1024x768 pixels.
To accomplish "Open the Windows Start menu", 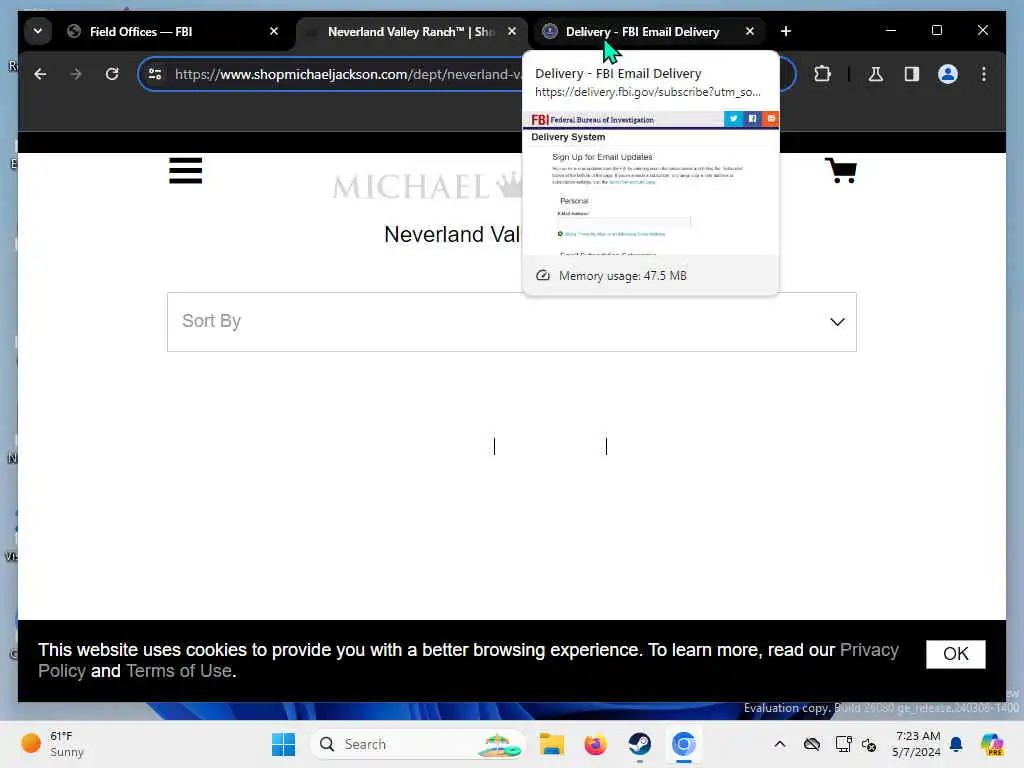I will point(283,744).
